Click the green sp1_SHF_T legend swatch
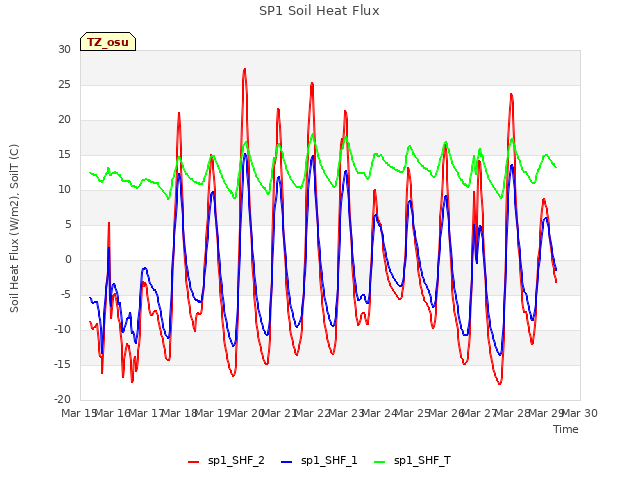The height and width of the screenshot is (480, 640). pos(380,462)
